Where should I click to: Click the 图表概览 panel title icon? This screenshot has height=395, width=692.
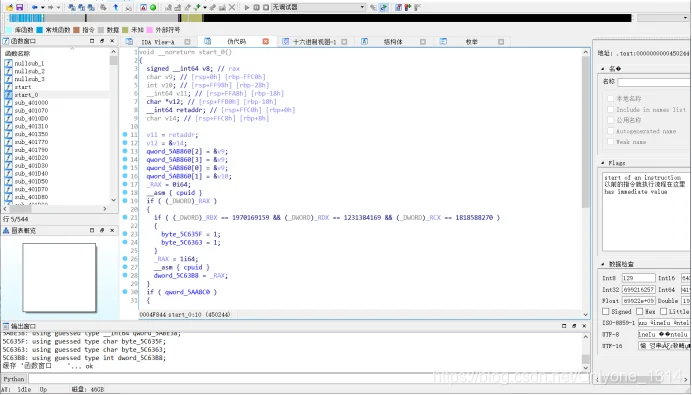(6, 230)
